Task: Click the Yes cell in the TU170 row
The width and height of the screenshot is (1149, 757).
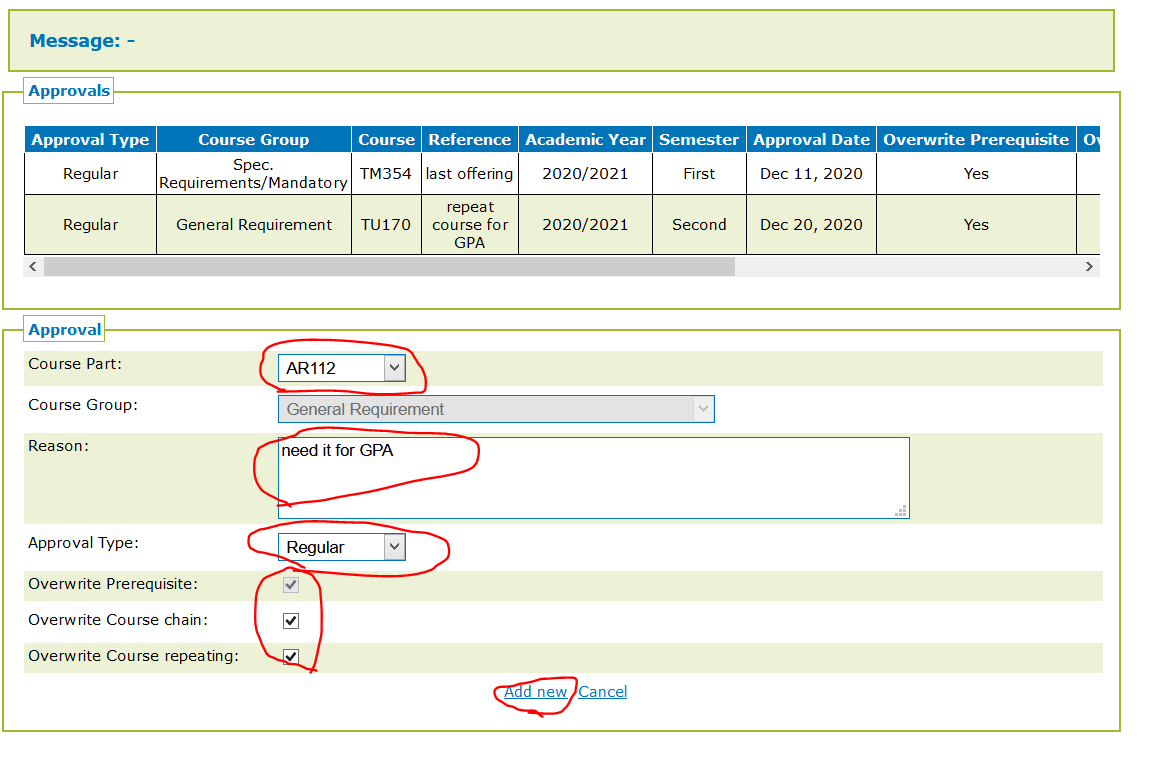Action: coord(976,225)
